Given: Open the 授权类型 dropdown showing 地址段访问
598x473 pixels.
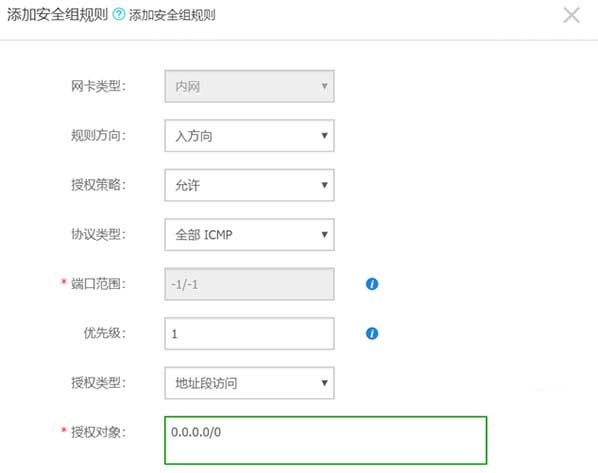Looking at the screenshot, I should click(249, 383).
